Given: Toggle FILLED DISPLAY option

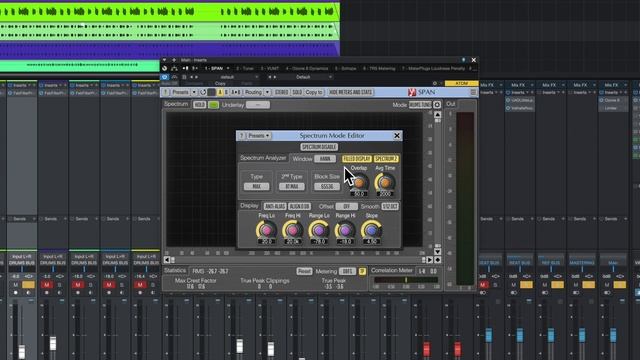Looking at the screenshot, I should (x=357, y=159).
